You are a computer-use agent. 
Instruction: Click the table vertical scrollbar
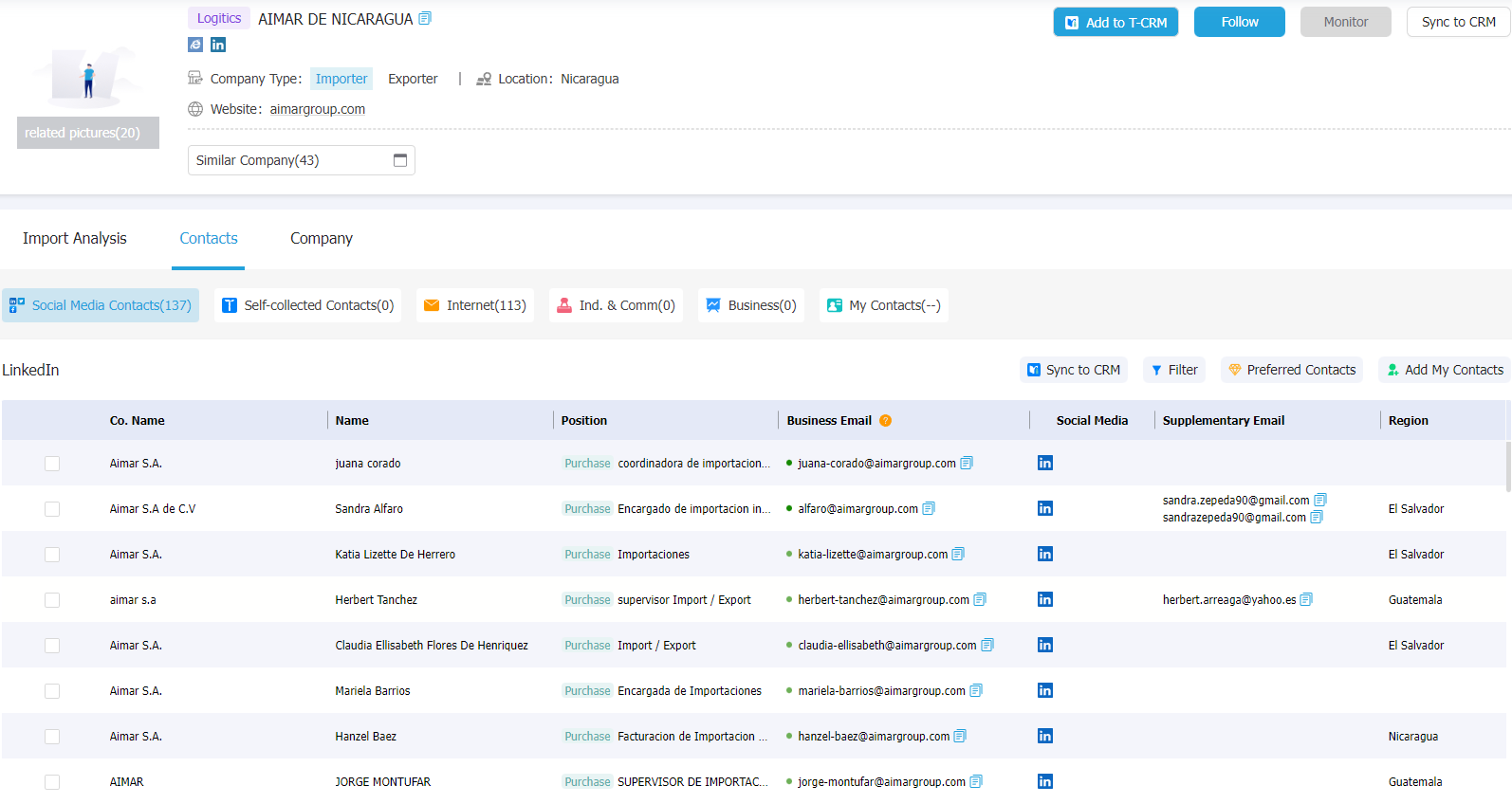coord(1508,466)
